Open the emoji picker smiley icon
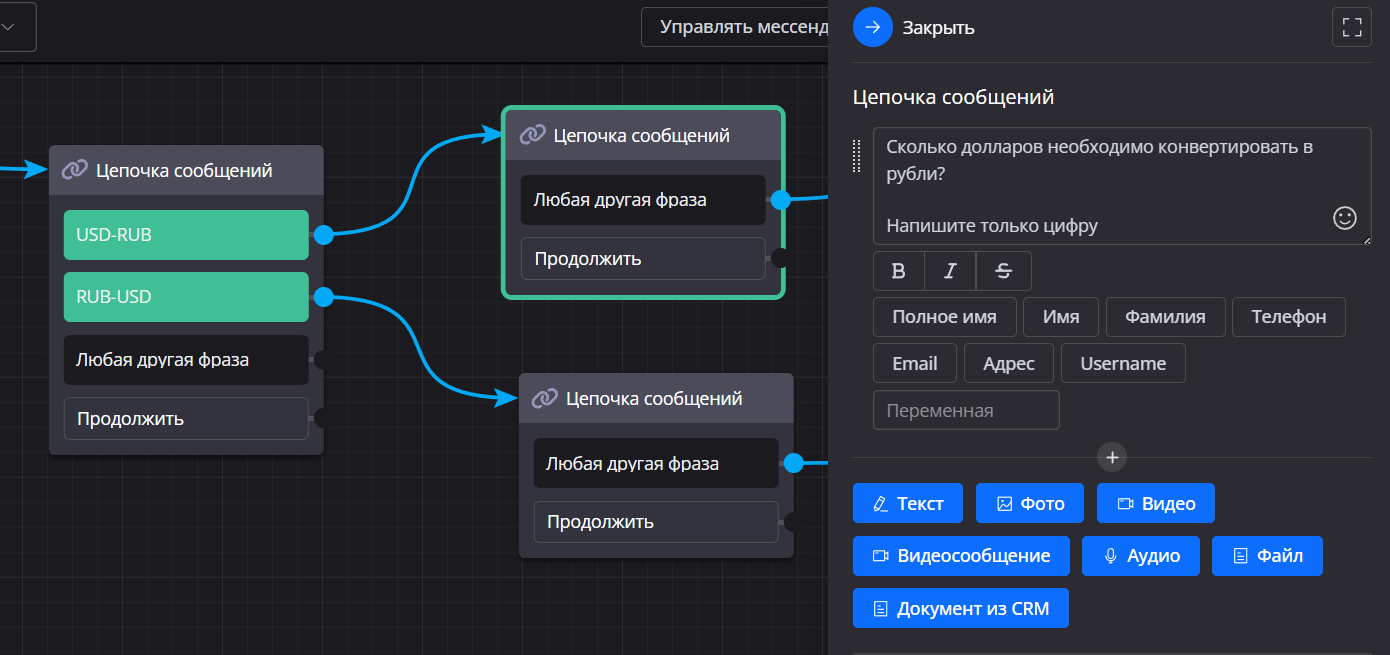Image resolution: width=1390 pixels, height=655 pixels. 1345,218
